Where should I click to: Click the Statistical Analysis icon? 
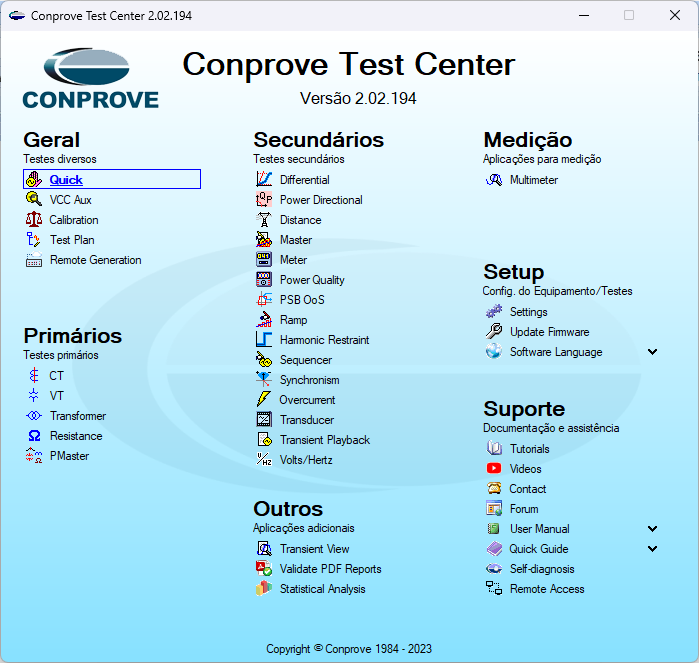coord(264,589)
